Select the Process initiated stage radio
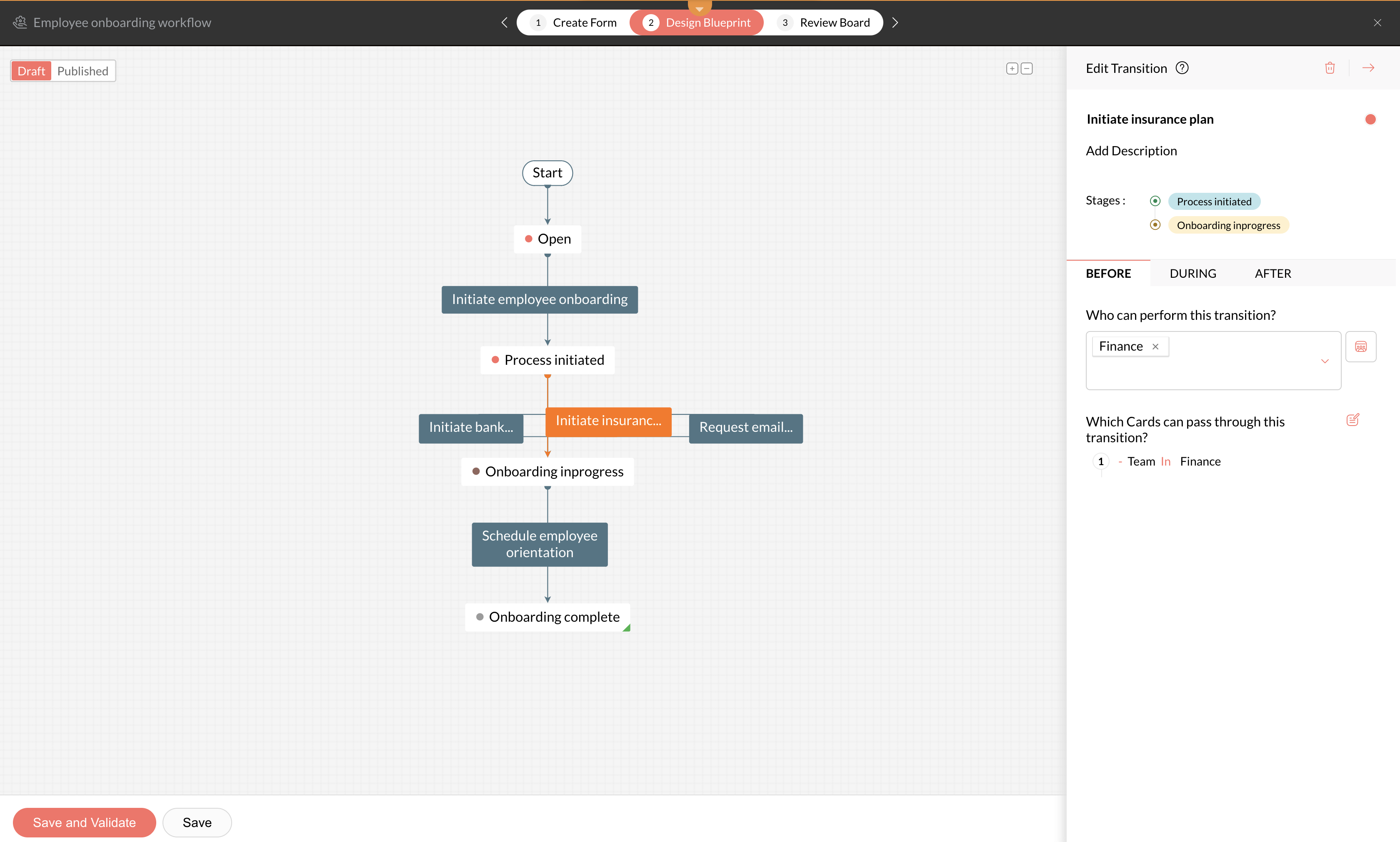The height and width of the screenshot is (842, 1400). (1155, 201)
